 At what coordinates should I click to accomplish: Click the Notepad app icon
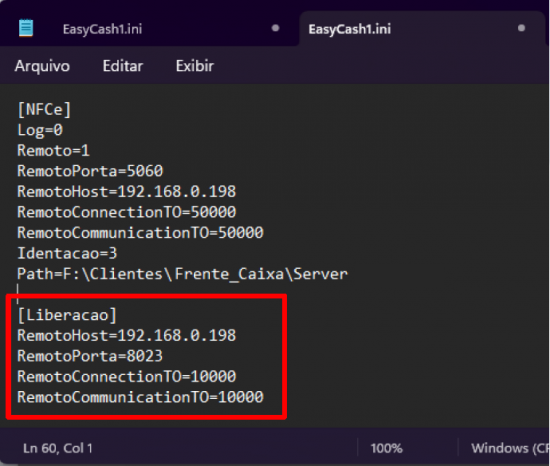(x=26, y=28)
